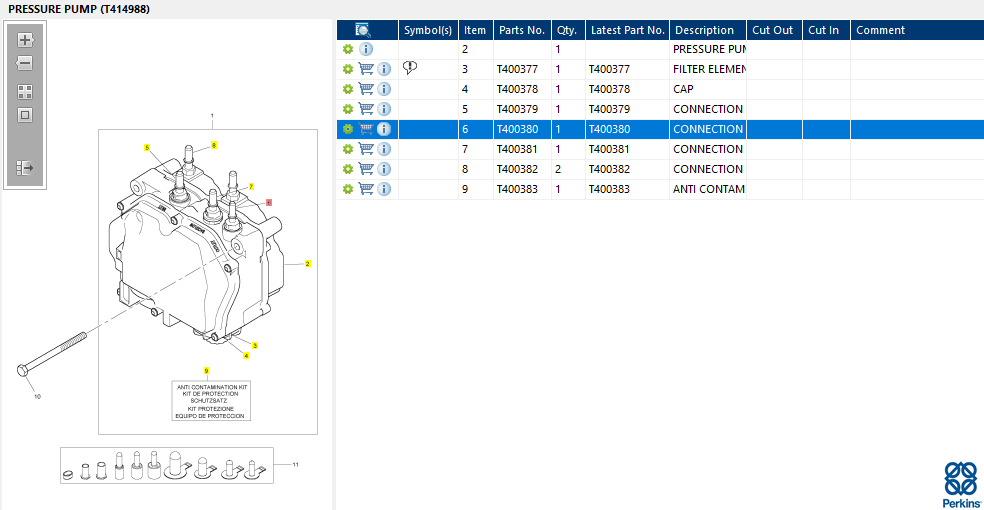
Task: Click ANTI CONTAM description cell
Action: [709, 189]
